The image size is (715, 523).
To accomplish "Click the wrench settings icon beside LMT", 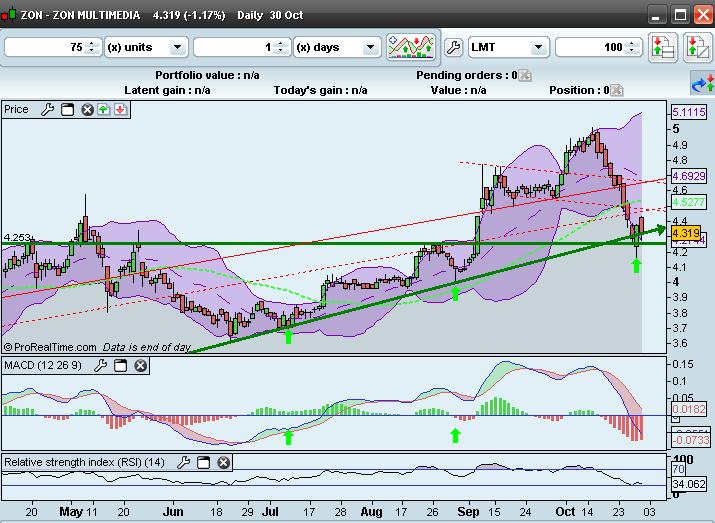I will (x=453, y=47).
